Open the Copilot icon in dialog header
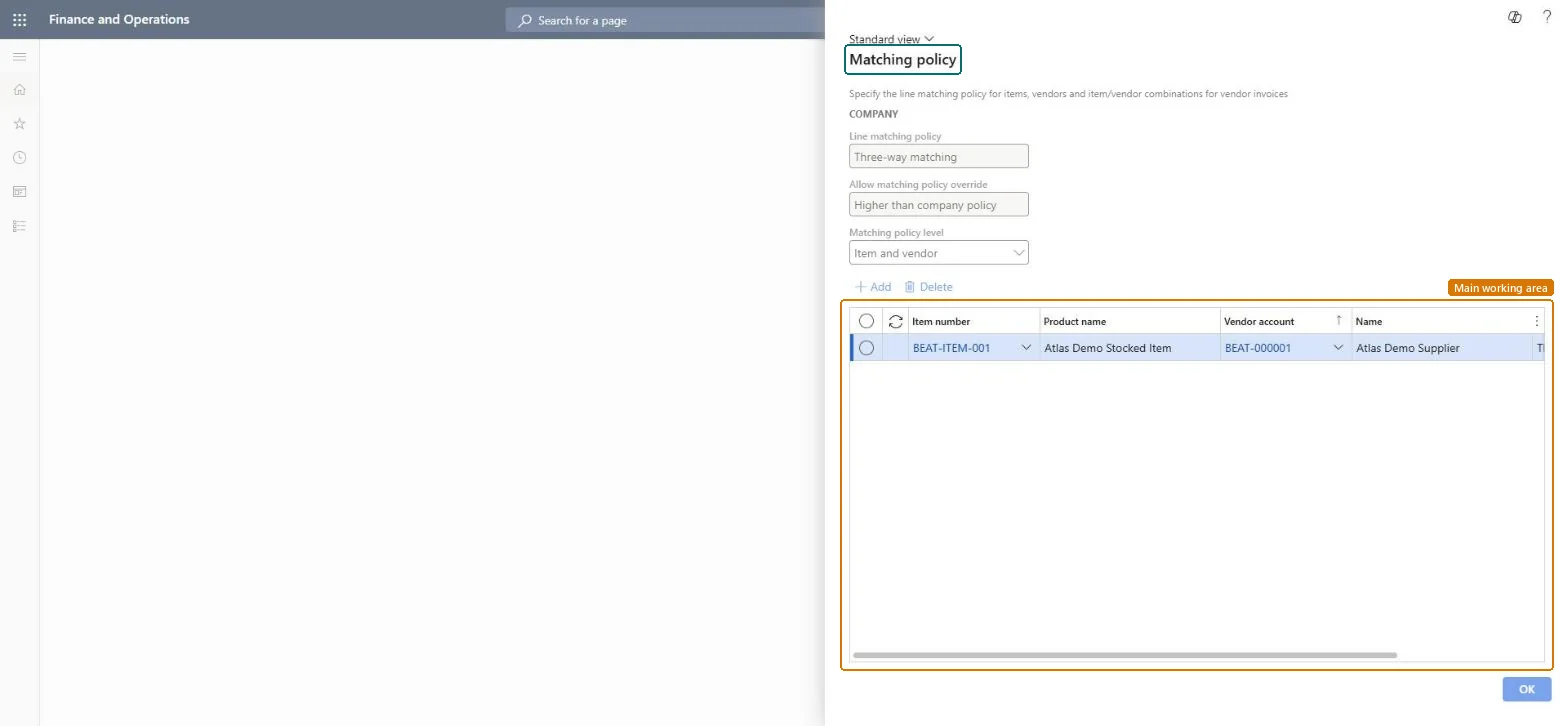Image resolution: width=1568 pixels, height=726 pixels. 1514,17
